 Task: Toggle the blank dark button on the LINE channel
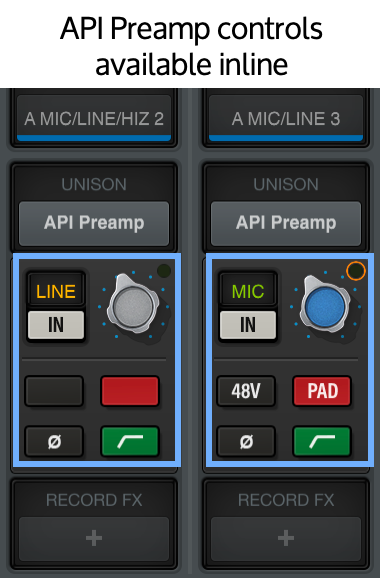[54, 391]
